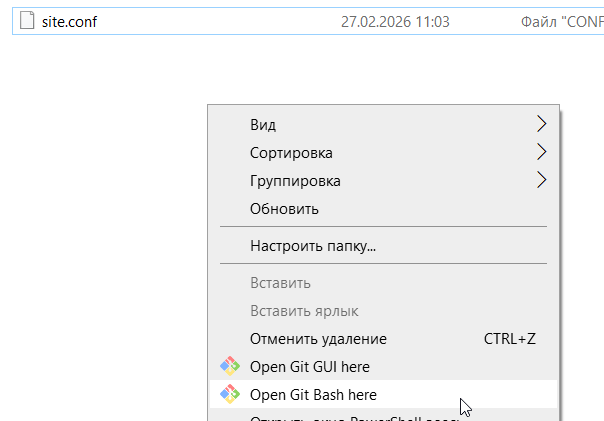The image size is (604, 421).
Task: Click the date 27.02.2026 11:03
Action: point(395,22)
